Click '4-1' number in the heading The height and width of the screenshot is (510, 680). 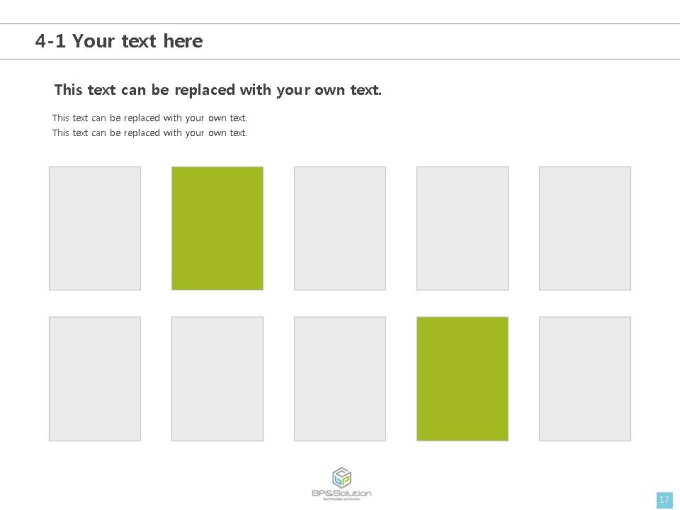coord(50,41)
